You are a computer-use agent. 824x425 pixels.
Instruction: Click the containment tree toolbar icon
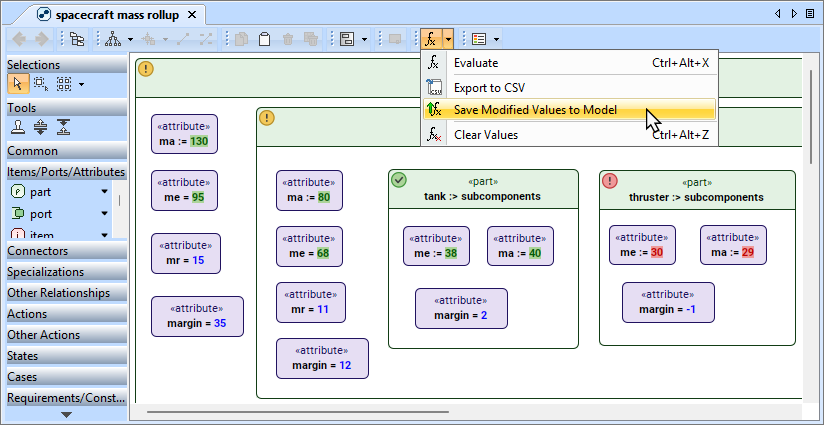click(77, 39)
